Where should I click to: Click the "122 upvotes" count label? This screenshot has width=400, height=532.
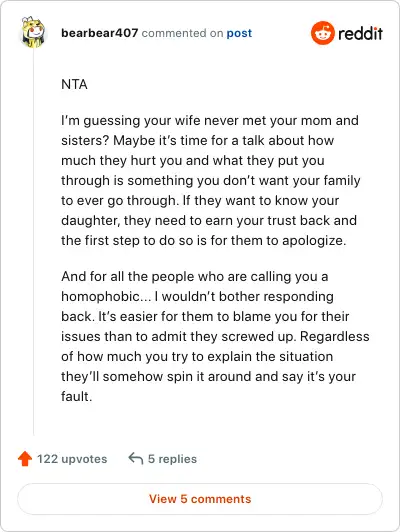point(72,459)
